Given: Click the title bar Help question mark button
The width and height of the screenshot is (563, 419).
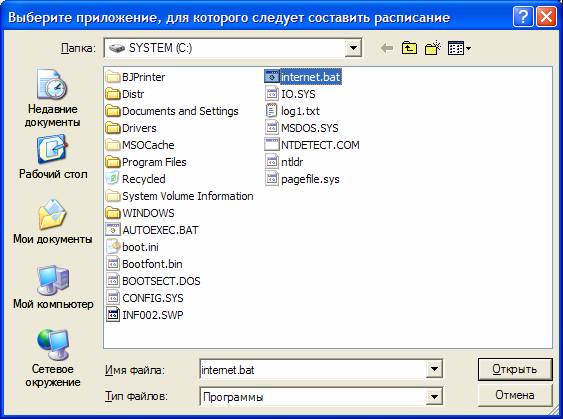Looking at the screenshot, I should [x=523, y=17].
